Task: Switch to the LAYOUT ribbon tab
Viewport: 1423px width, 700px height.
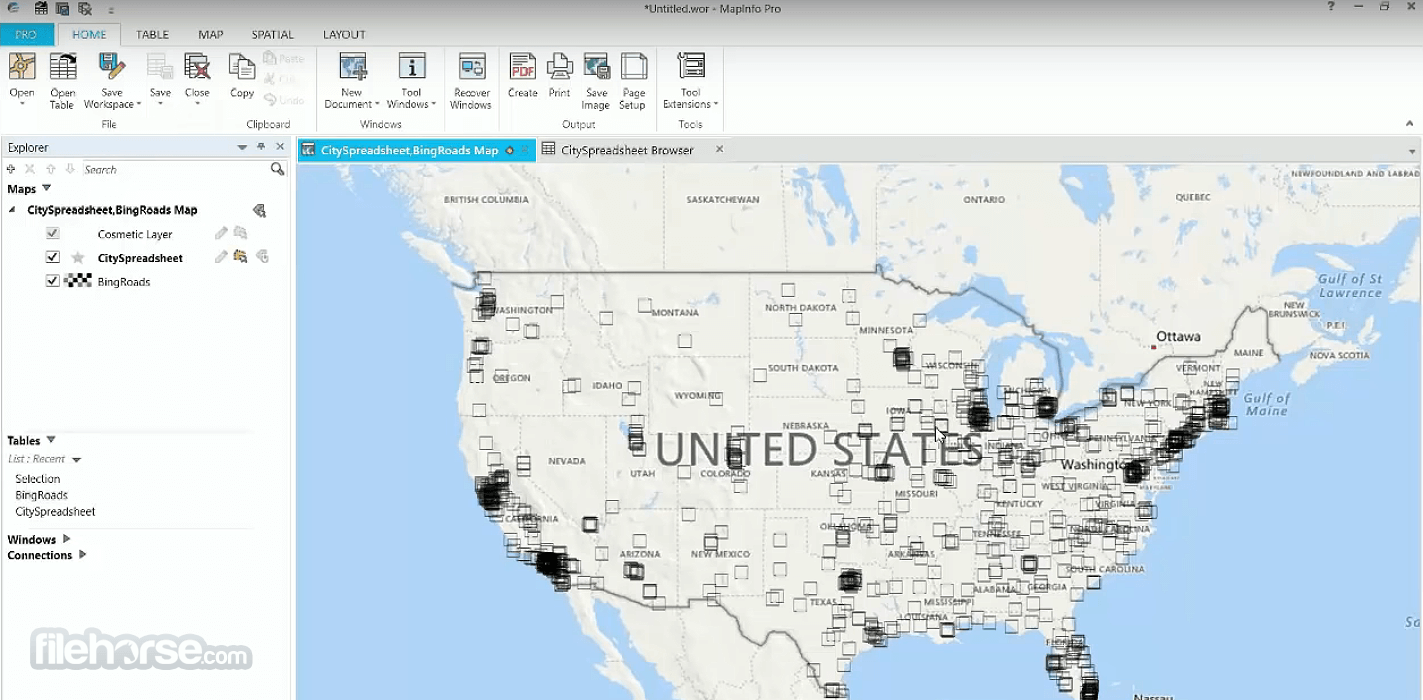Action: tap(344, 34)
